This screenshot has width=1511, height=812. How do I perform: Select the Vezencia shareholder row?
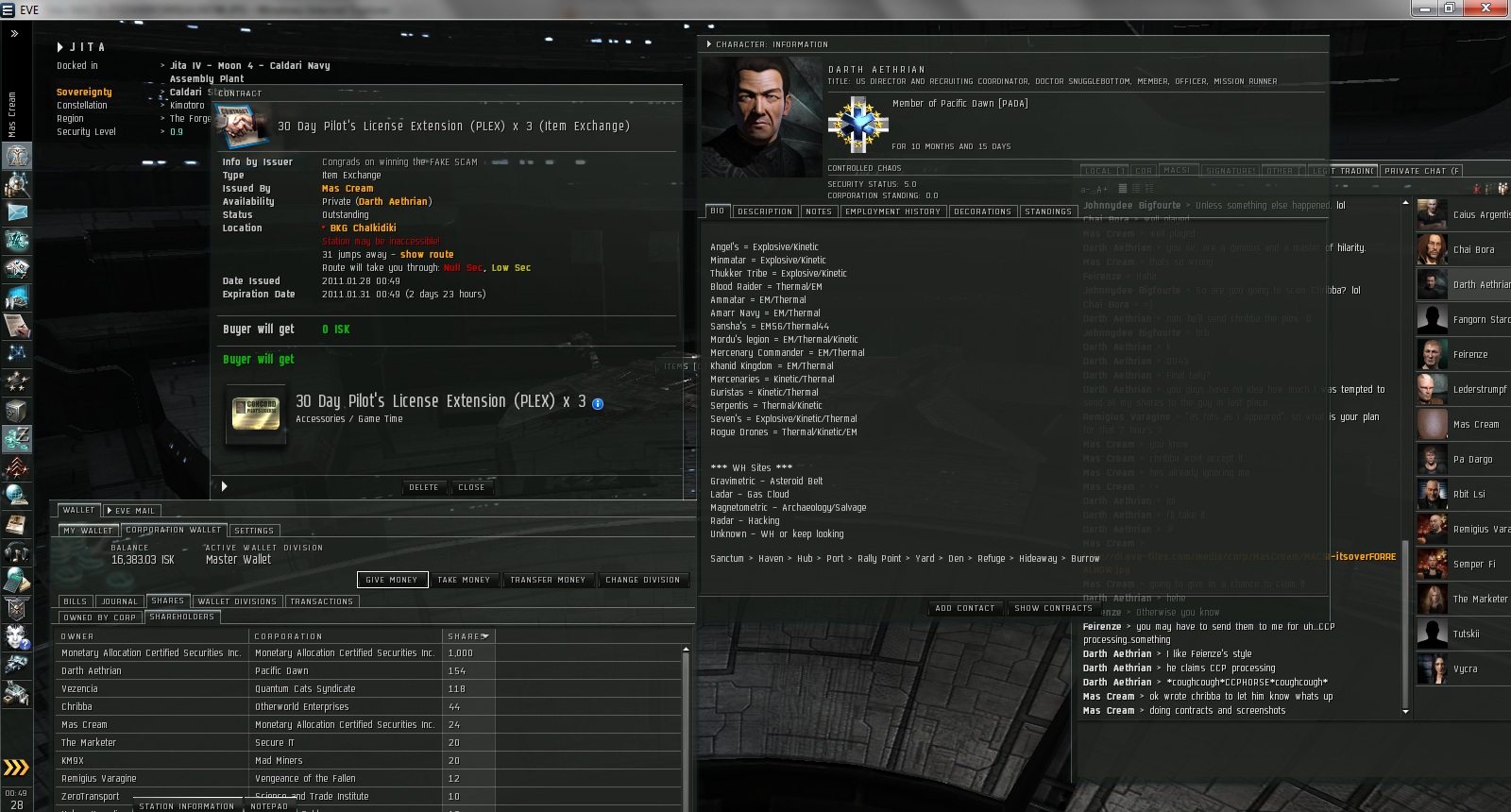(369, 689)
